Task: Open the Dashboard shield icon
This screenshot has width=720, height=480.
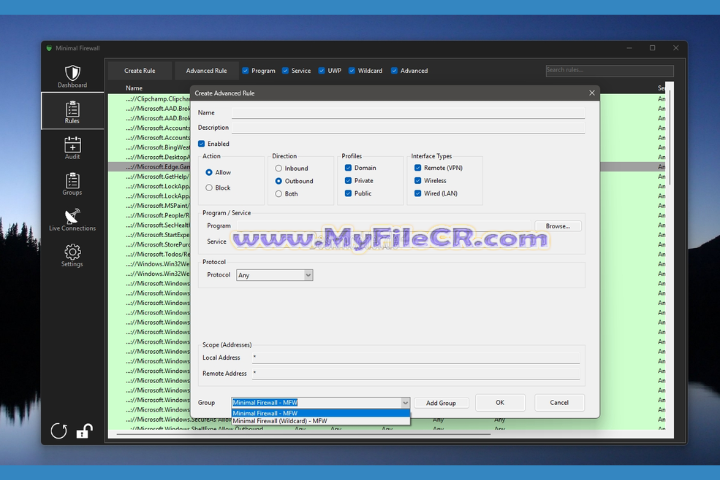Action: coord(73,73)
